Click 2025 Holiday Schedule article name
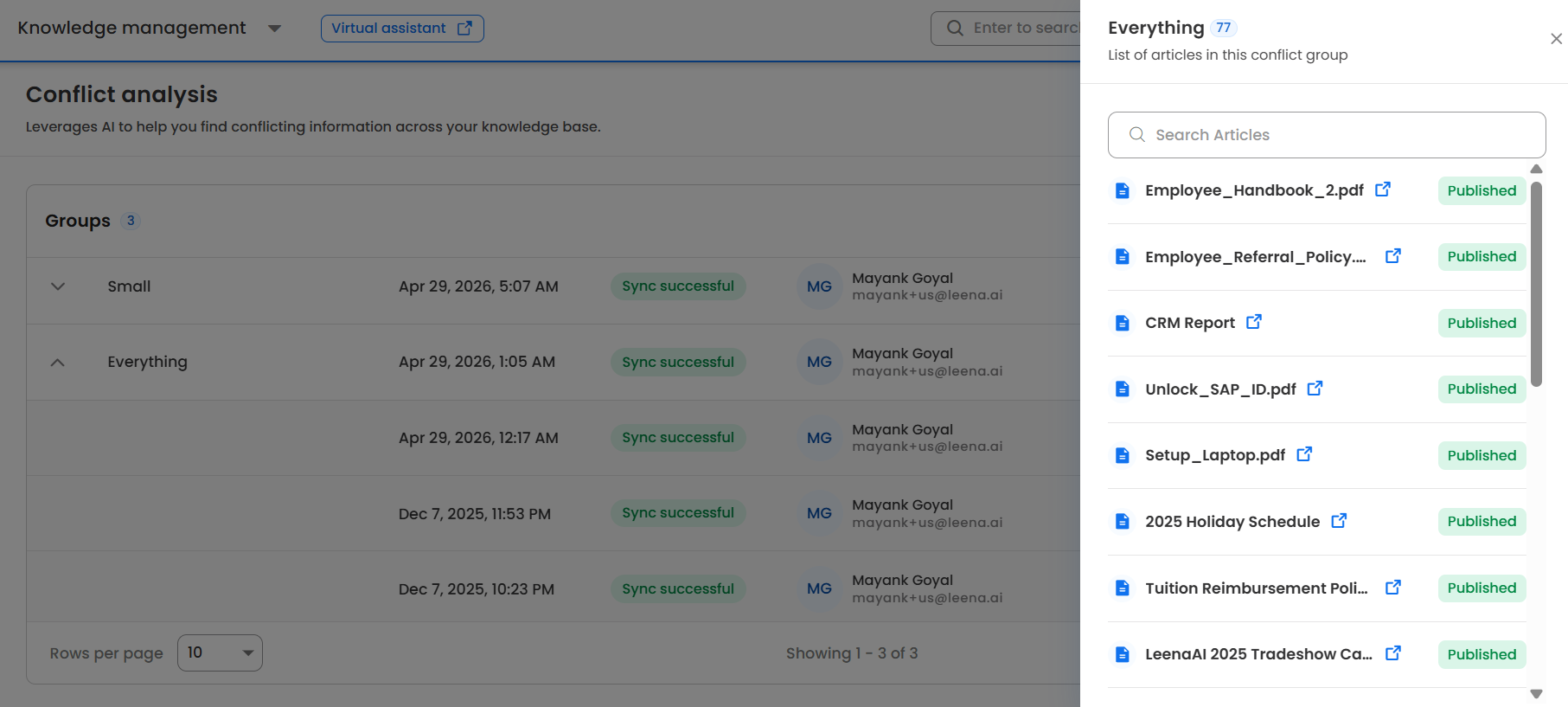The width and height of the screenshot is (1568, 707). [x=1232, y=522]
